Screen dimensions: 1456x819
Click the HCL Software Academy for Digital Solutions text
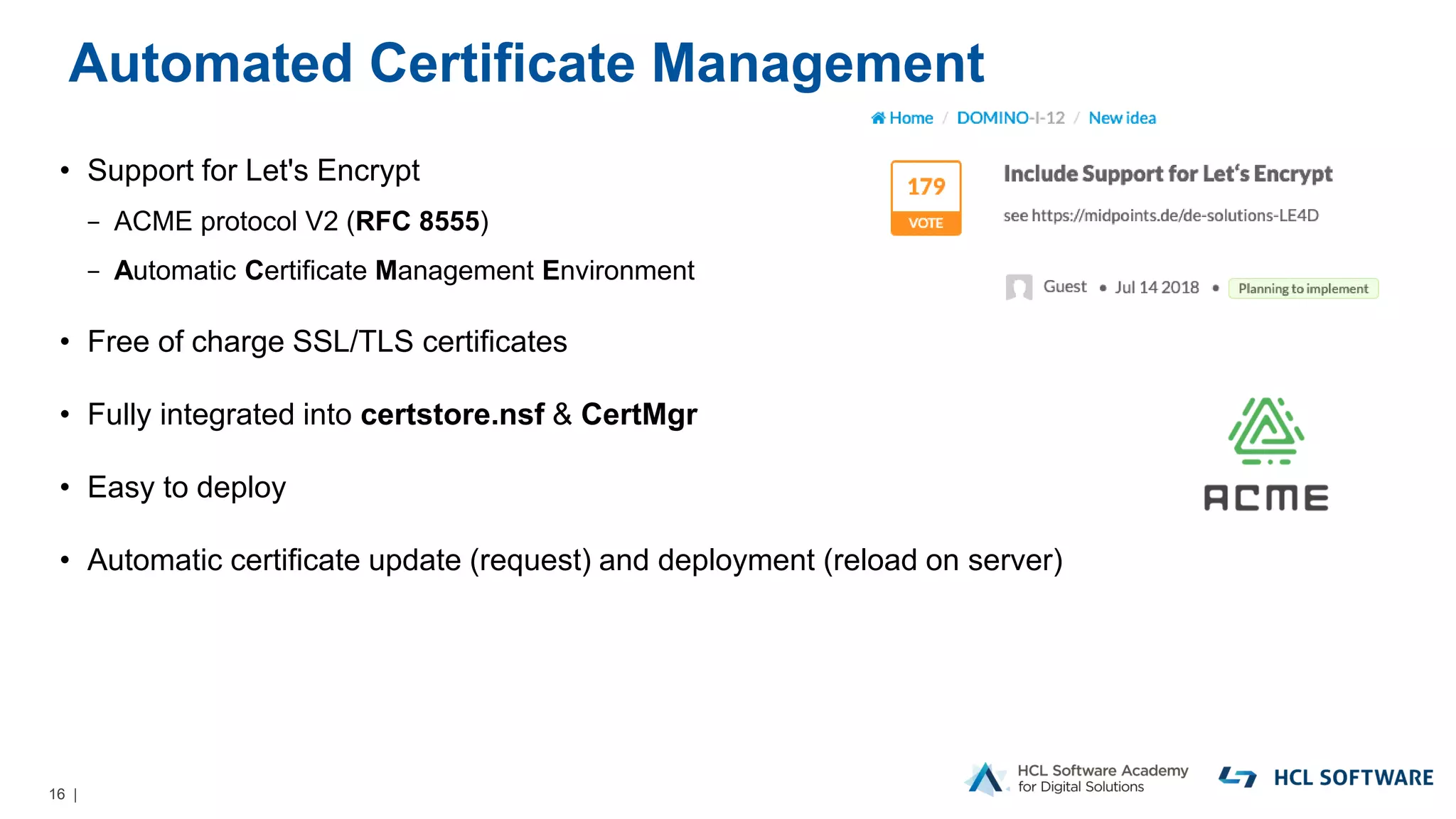tap(1103, 778)
